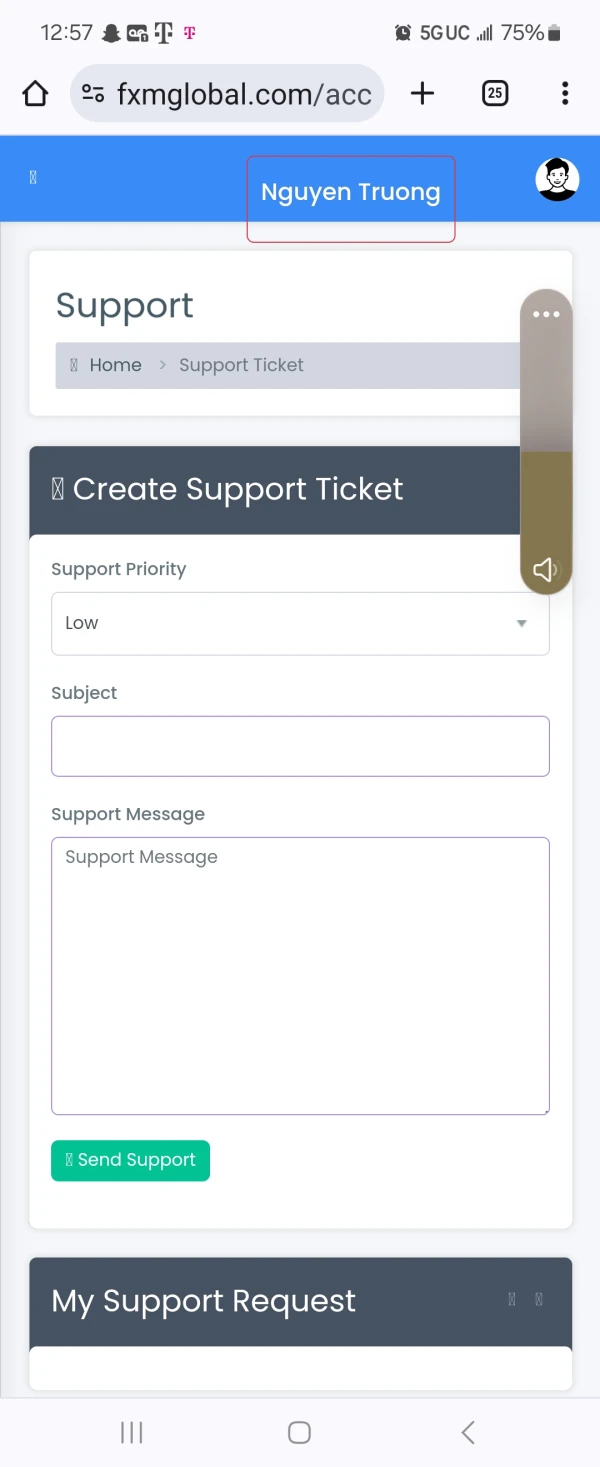
Task: Open the browser three-dot overflow menu
Action: (x=565, y=94)
